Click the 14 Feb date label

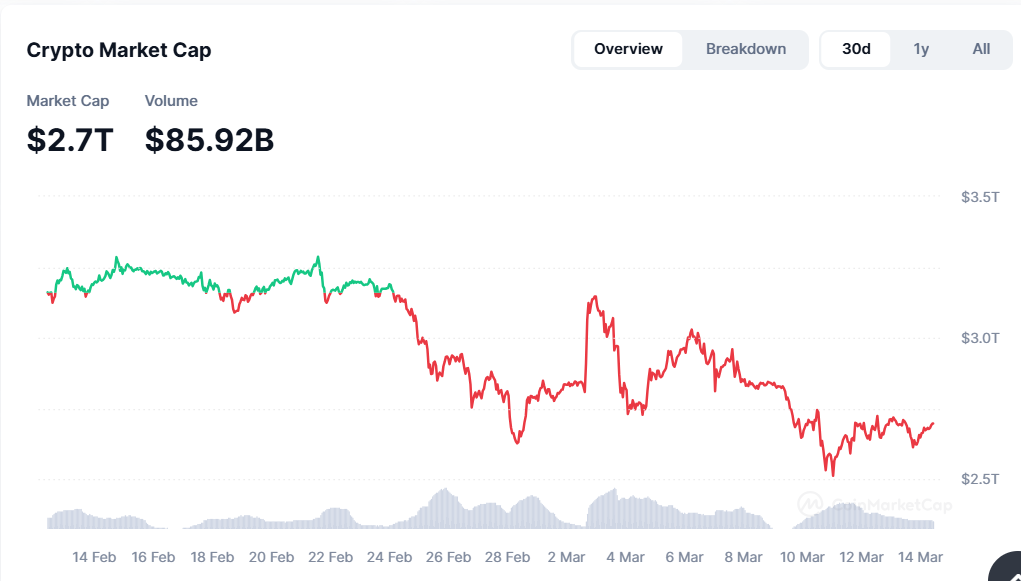[x=94, y=557]
